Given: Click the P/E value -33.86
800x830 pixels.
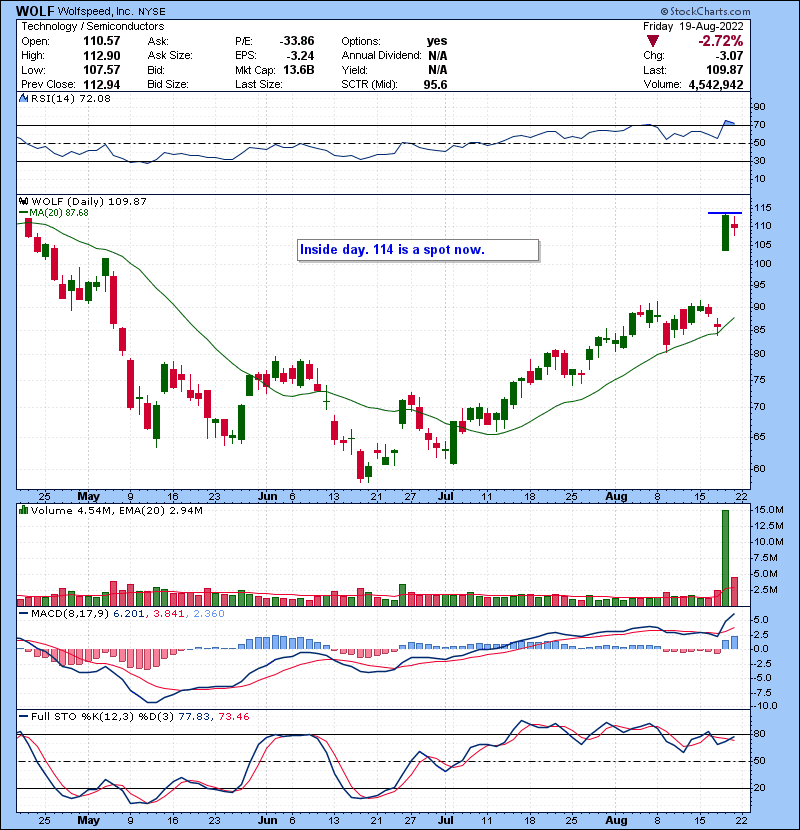Looking at the screenshot, I should point(297,41).
